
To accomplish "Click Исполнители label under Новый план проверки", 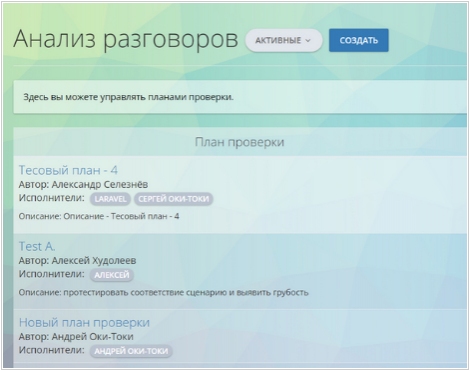I will click(x=52, y=350).
